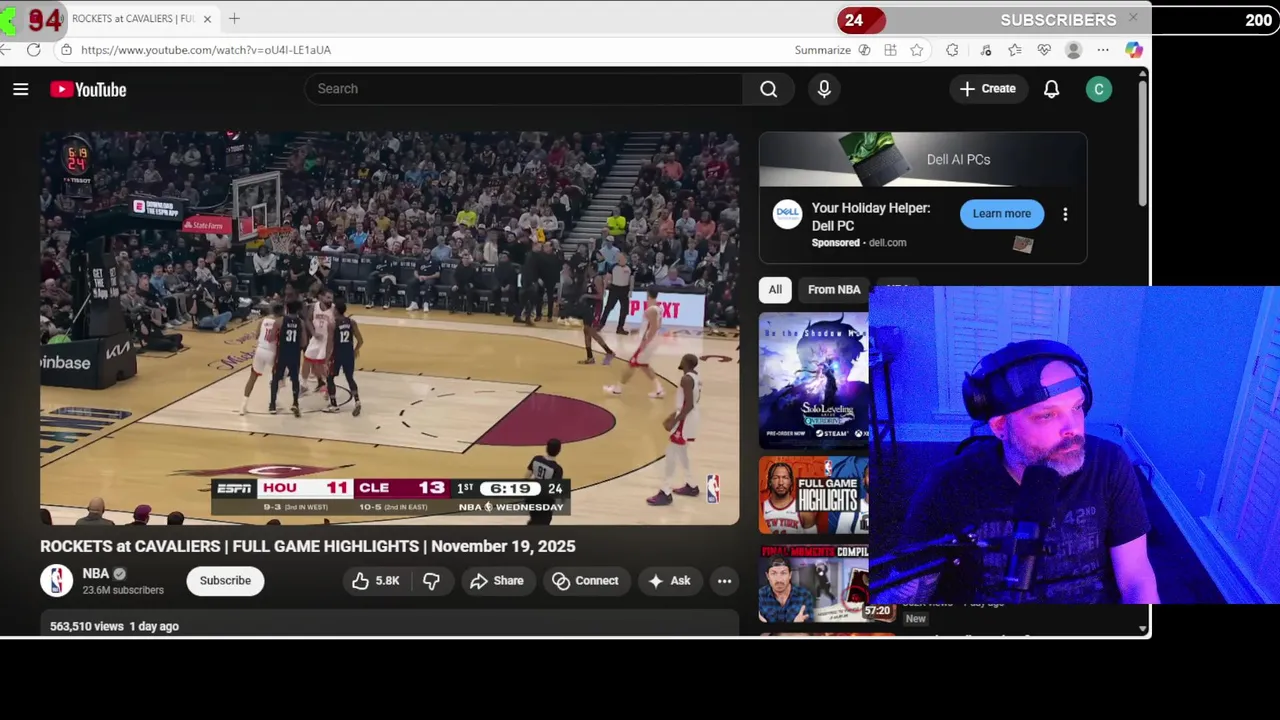Open the Solo Leveling recommended thumbnail
The height and width of the screenshot is (720, 1280).
click(814, 380)
